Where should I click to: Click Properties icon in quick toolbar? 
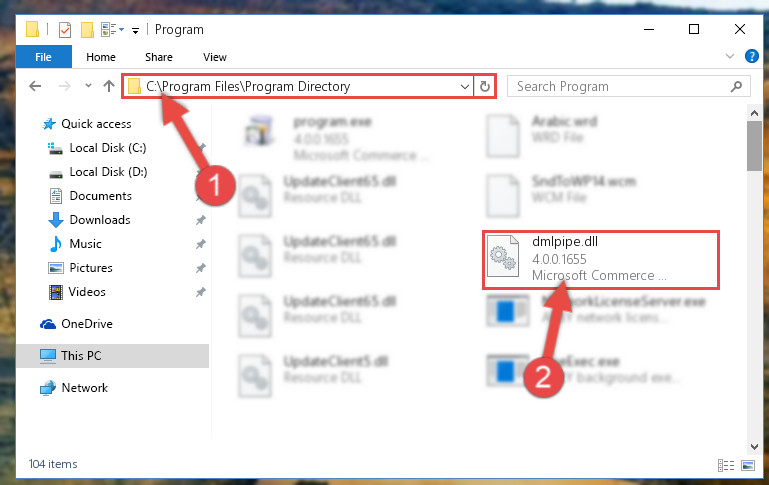65,30
